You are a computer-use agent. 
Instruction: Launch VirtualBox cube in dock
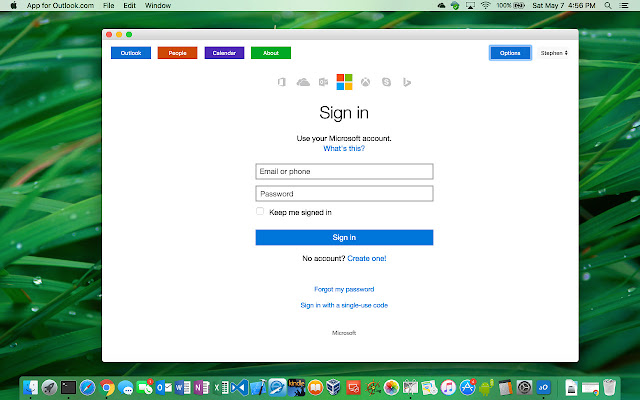pos(333,387)
